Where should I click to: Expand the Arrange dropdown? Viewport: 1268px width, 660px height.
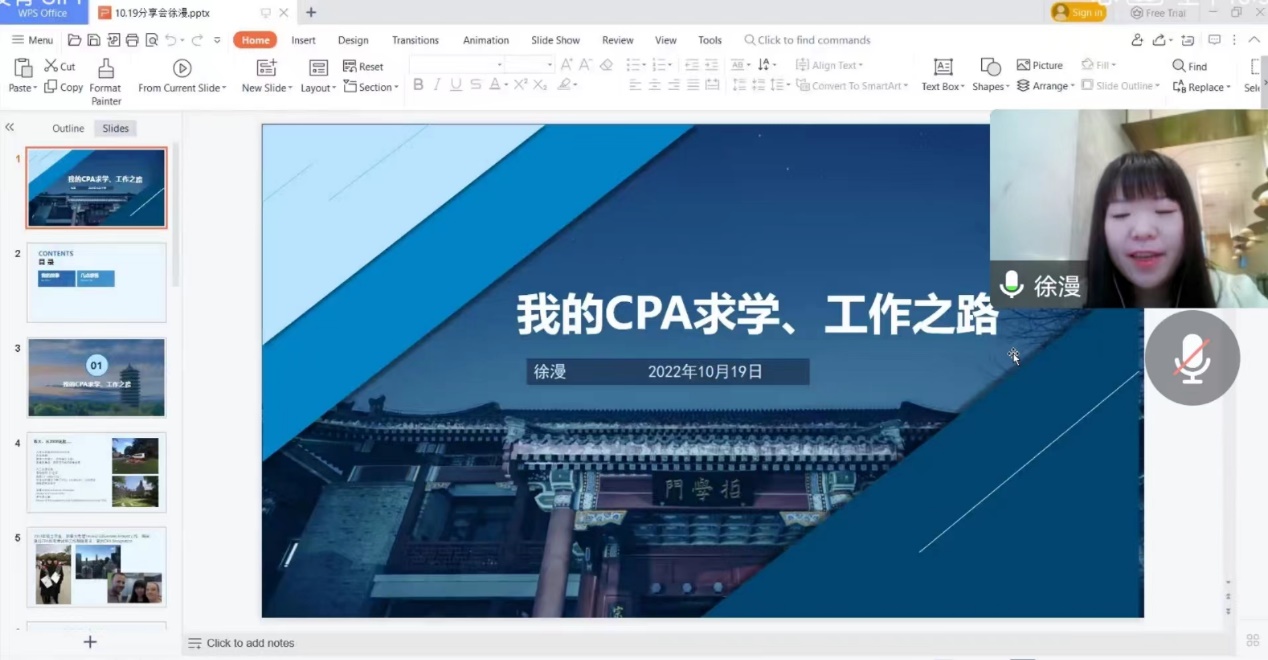coord(1045,86)
